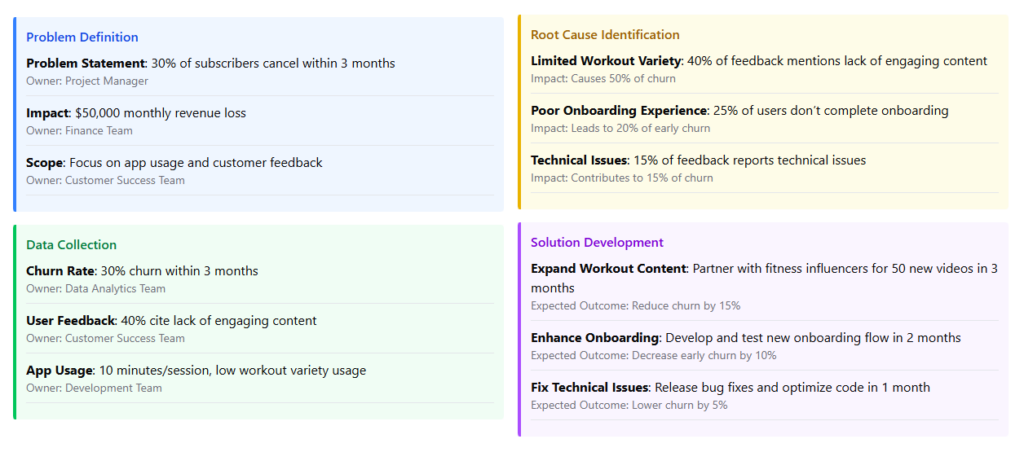Click the Owner: Development Team text
The width and height of the screenshot is (1024, 452).
coord(94,388)
